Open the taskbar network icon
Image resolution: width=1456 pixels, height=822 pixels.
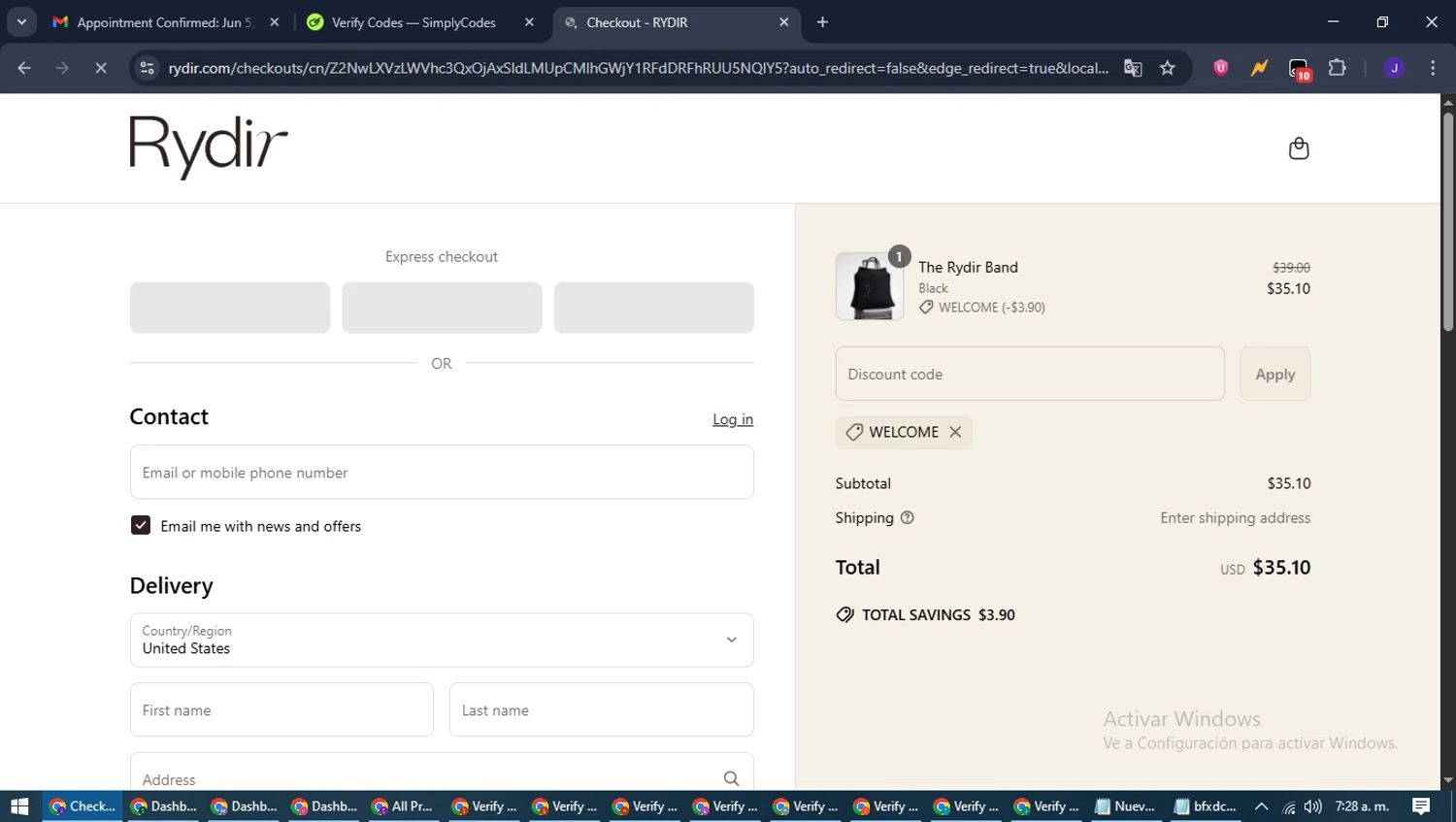click(x=1289, y=806)
